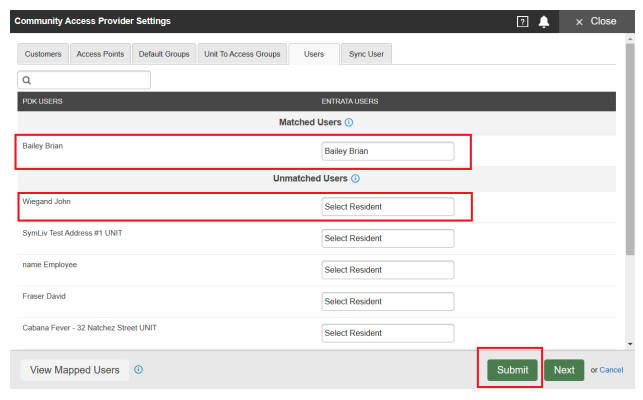The image size is (643, 400).
Task: Click PDK user Fraser David
Action: point(44,296)
